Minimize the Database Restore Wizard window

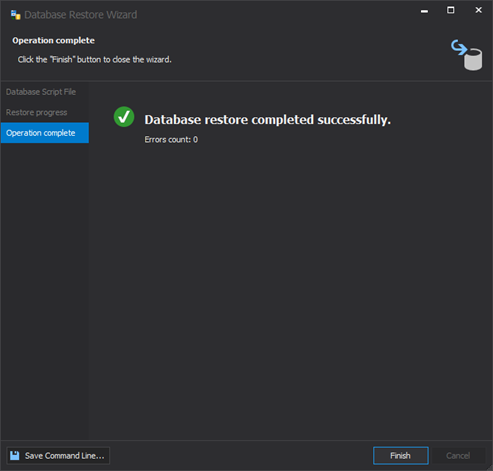pyautogui.click(x=424, y=11)
